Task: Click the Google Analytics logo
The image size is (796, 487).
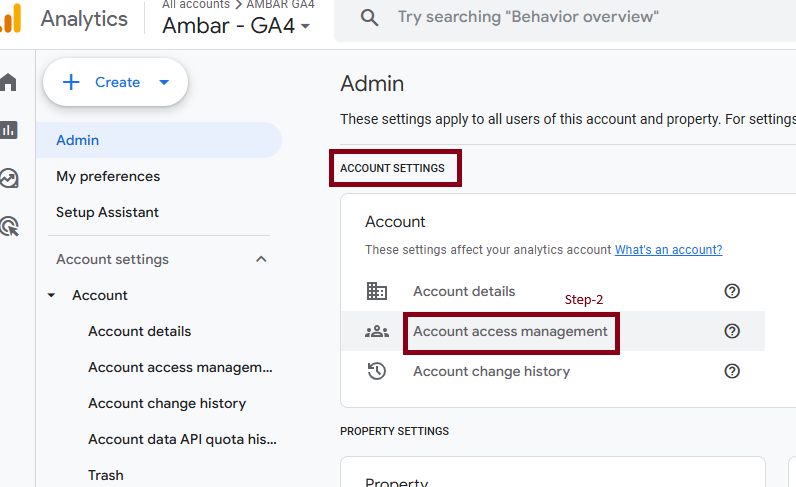Action: (x=11, y=18)
